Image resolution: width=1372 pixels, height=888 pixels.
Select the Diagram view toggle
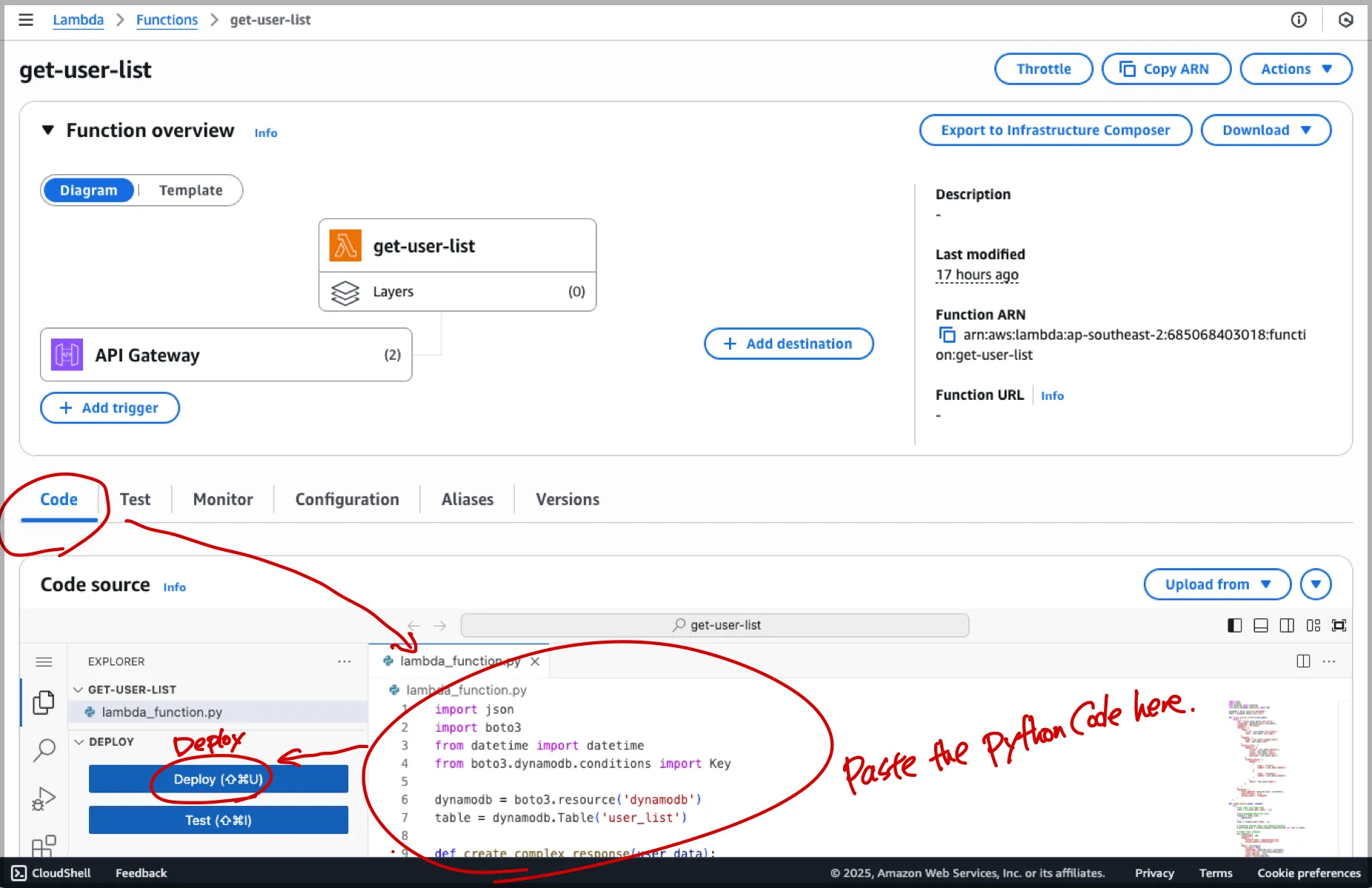(88, 190)
